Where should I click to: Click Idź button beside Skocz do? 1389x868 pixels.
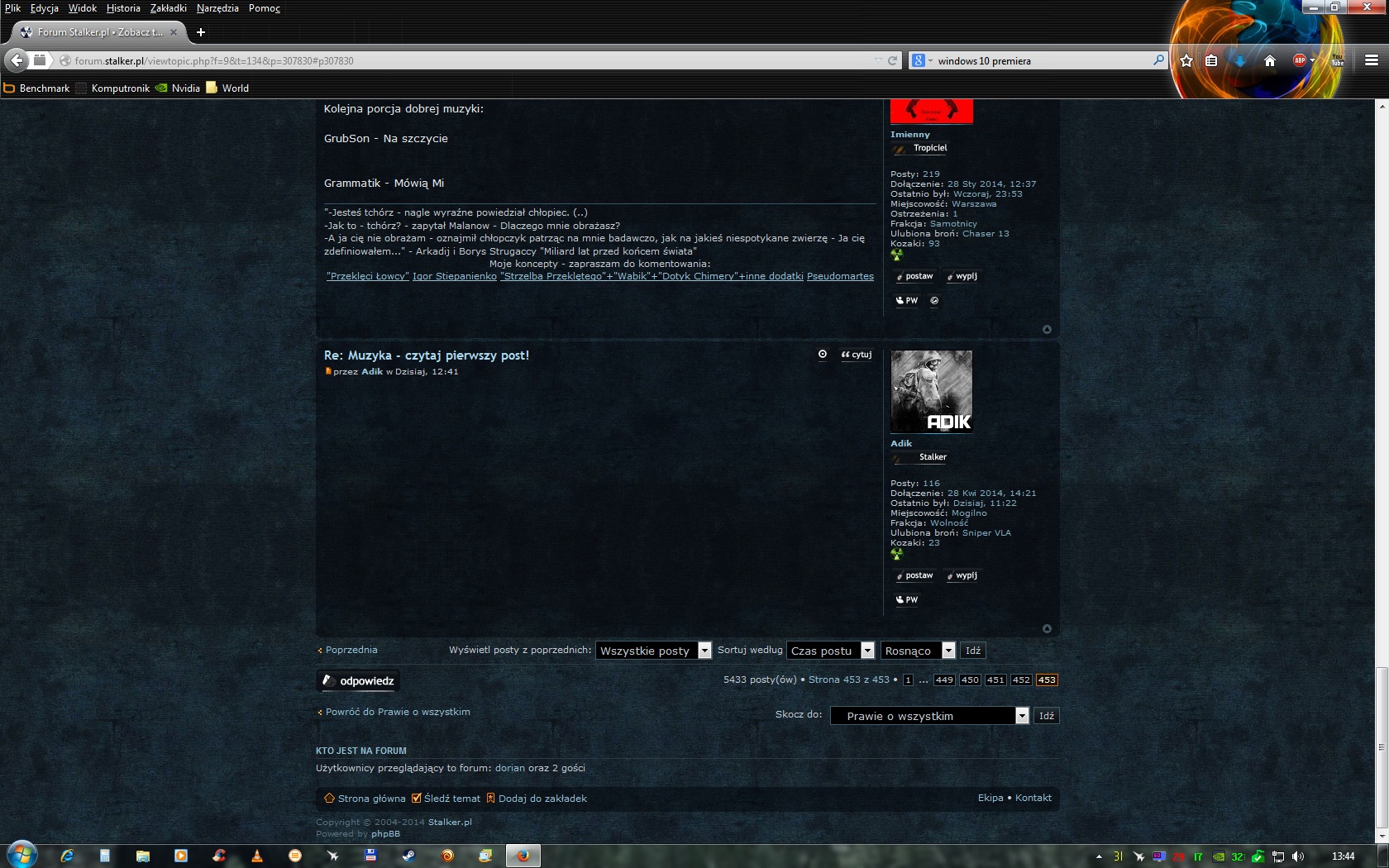(x=1047, y=716)
